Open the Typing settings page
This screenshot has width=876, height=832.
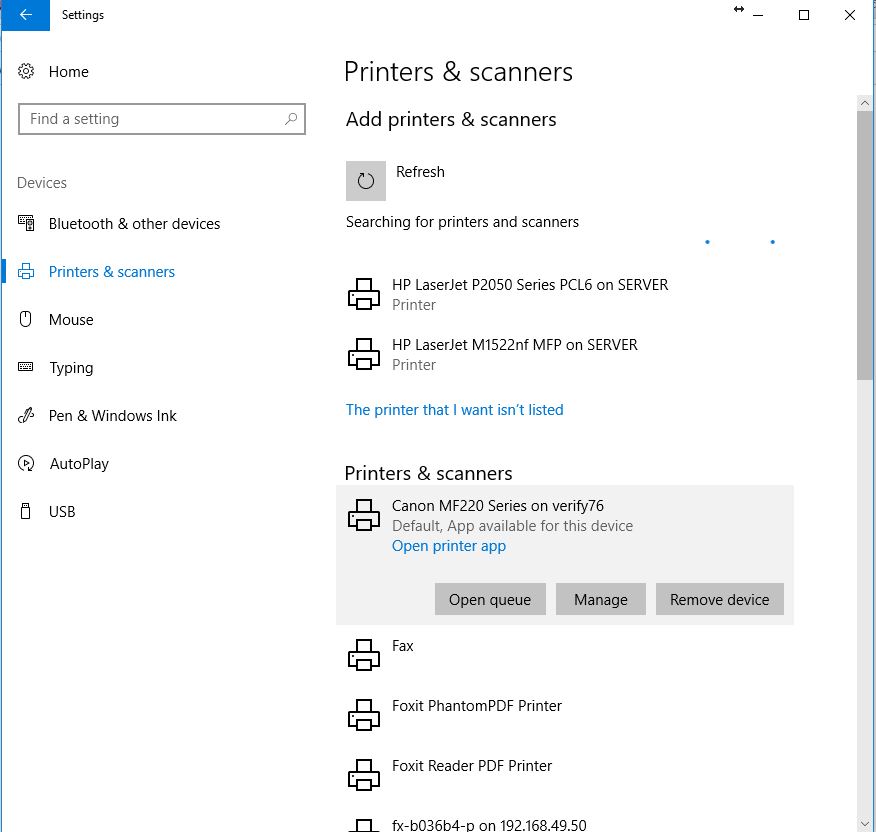pyautogui.click(x=71, y=368)
